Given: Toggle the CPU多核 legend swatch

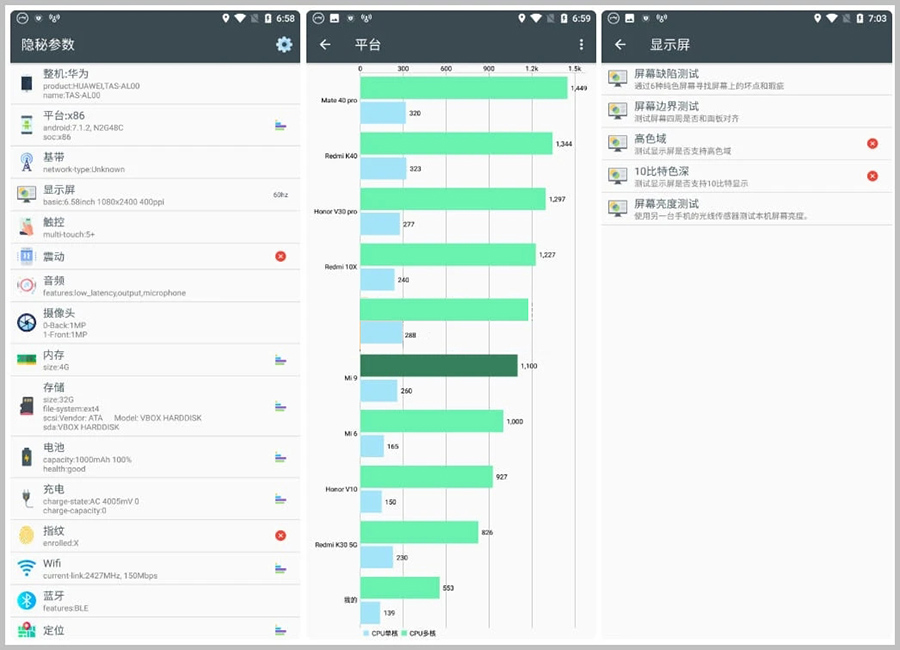Looking at the screenshot, I should coord(405,633).
